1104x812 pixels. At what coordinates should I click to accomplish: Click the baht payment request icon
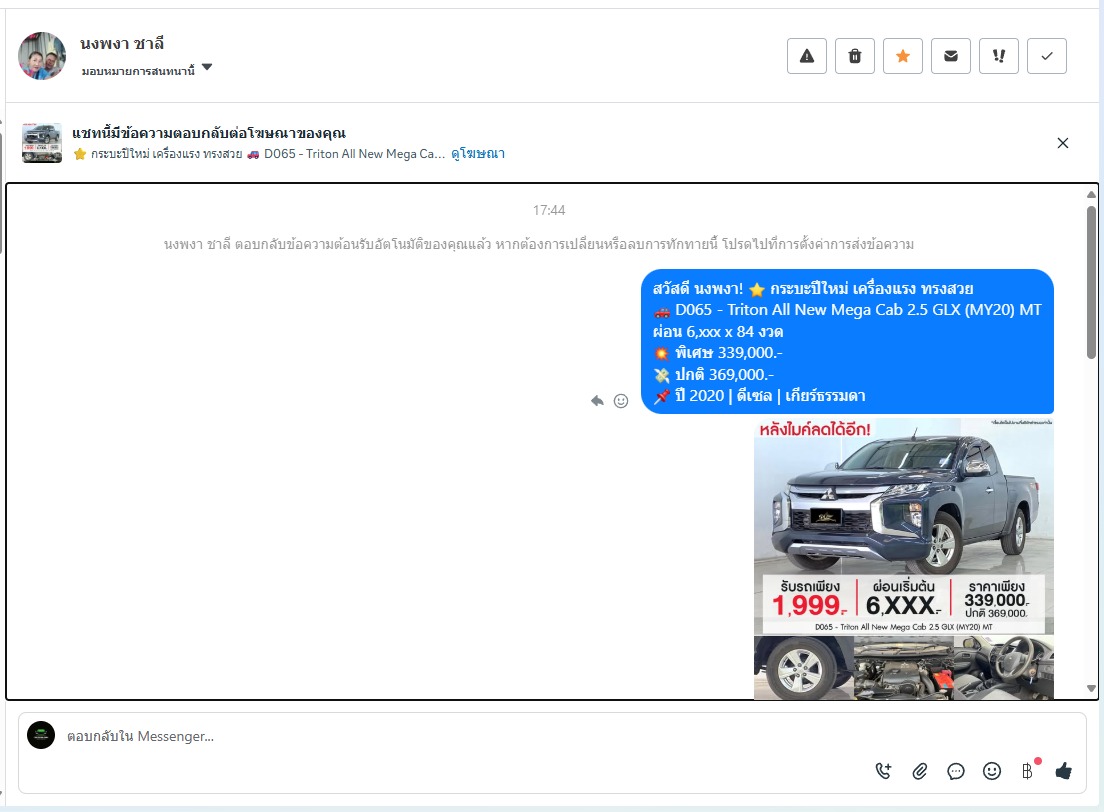click(x=1029, y=770)
